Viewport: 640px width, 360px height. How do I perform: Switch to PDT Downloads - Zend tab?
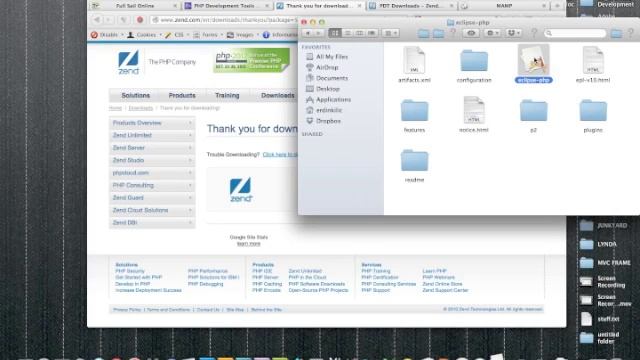coord(410,6)
